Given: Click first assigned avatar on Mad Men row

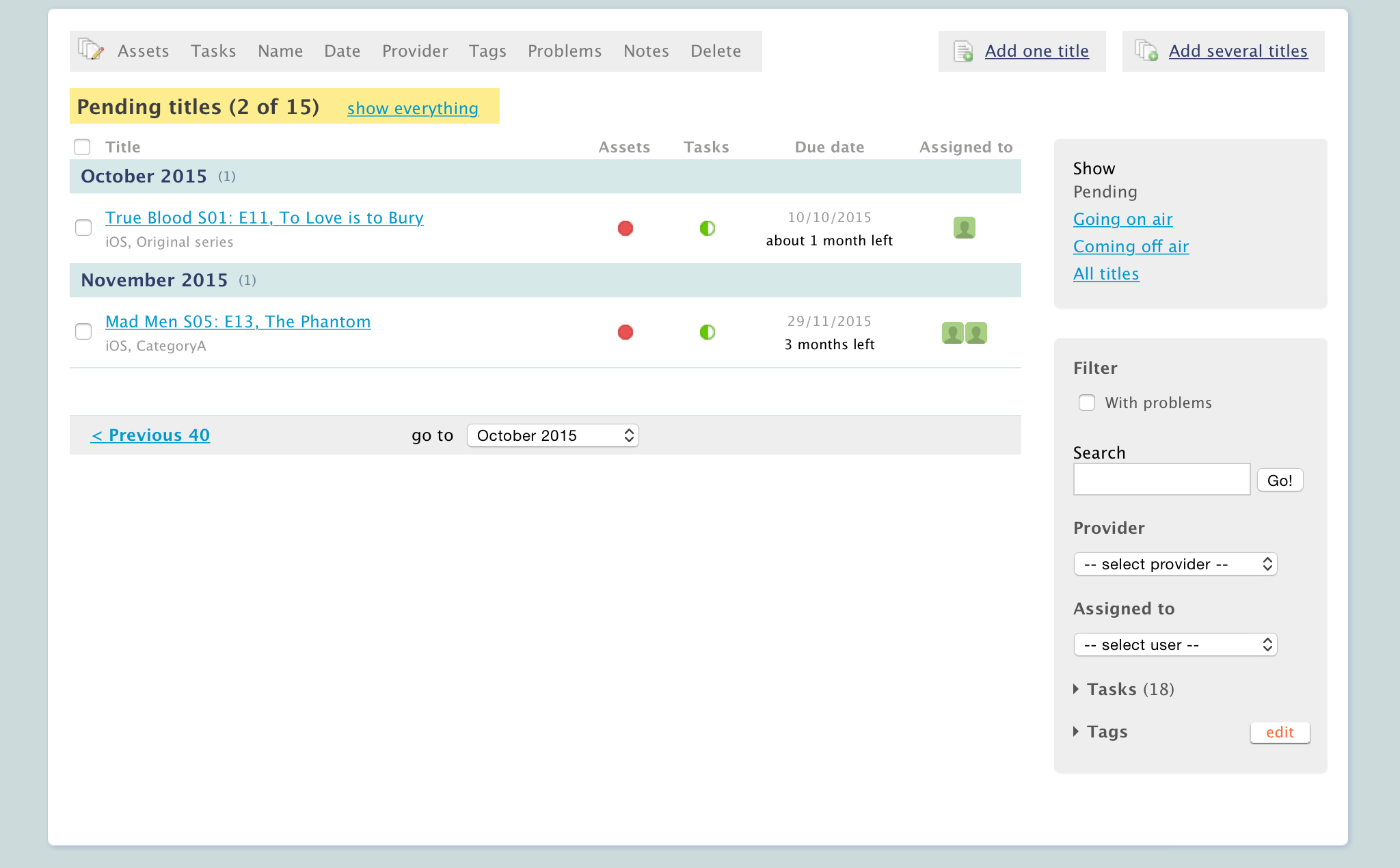Looking at the screenshot, I should (952, 333).
